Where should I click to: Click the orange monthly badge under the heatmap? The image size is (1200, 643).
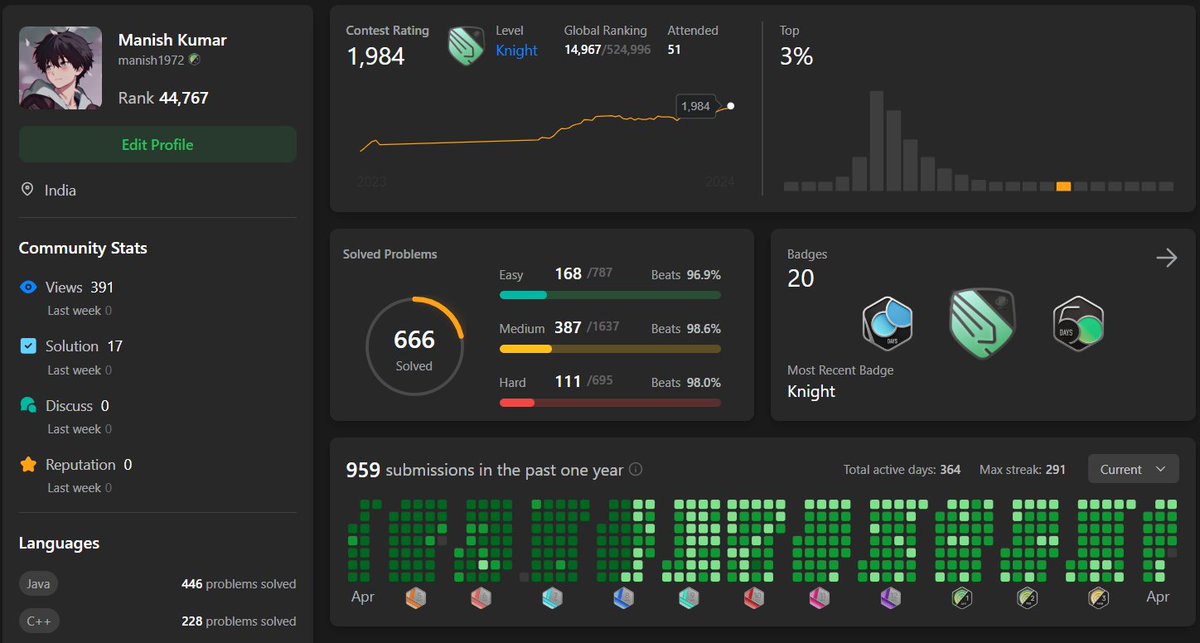tap(417, 598)
